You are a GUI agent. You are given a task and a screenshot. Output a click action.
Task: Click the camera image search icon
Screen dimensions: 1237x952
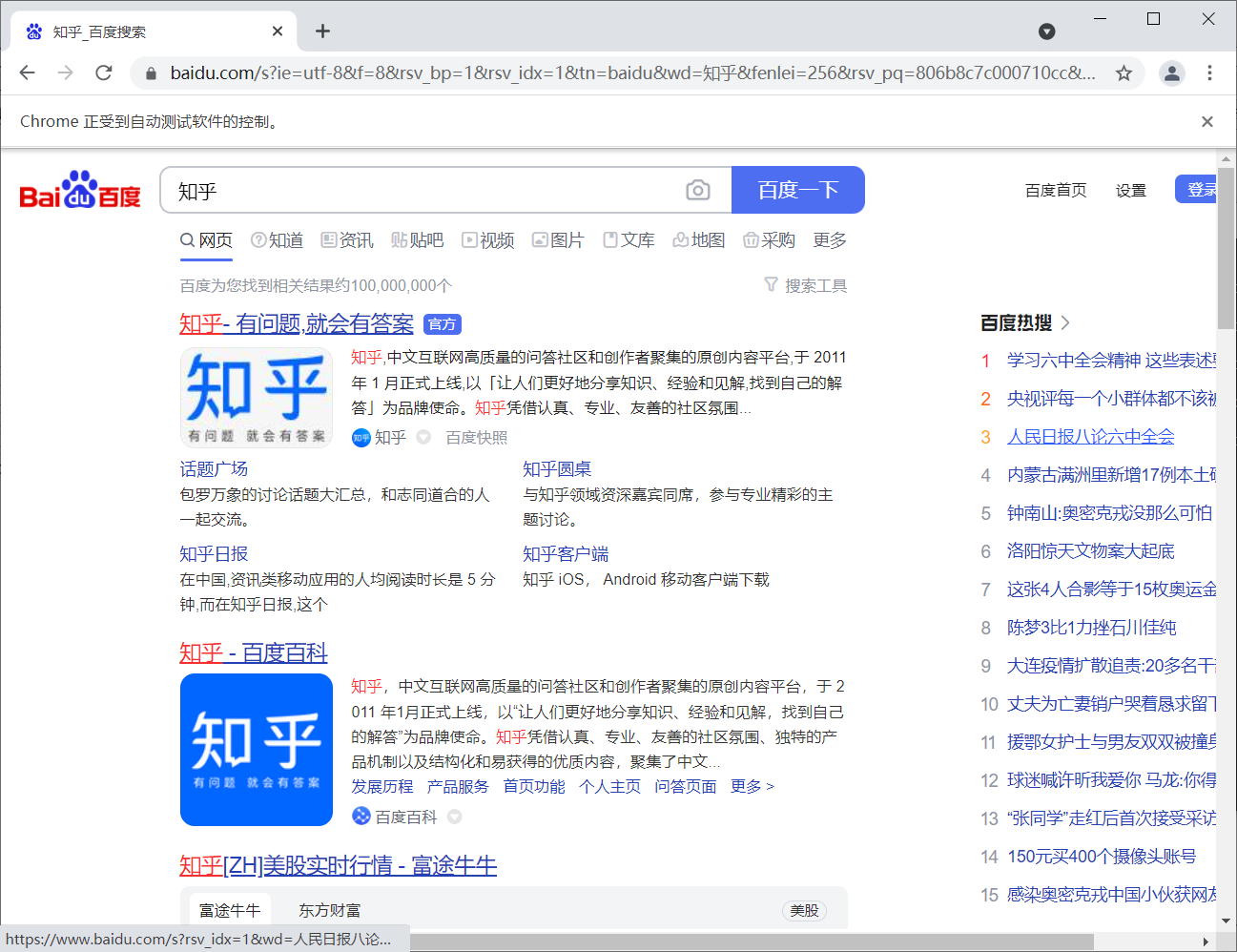(x=698, y=190)
